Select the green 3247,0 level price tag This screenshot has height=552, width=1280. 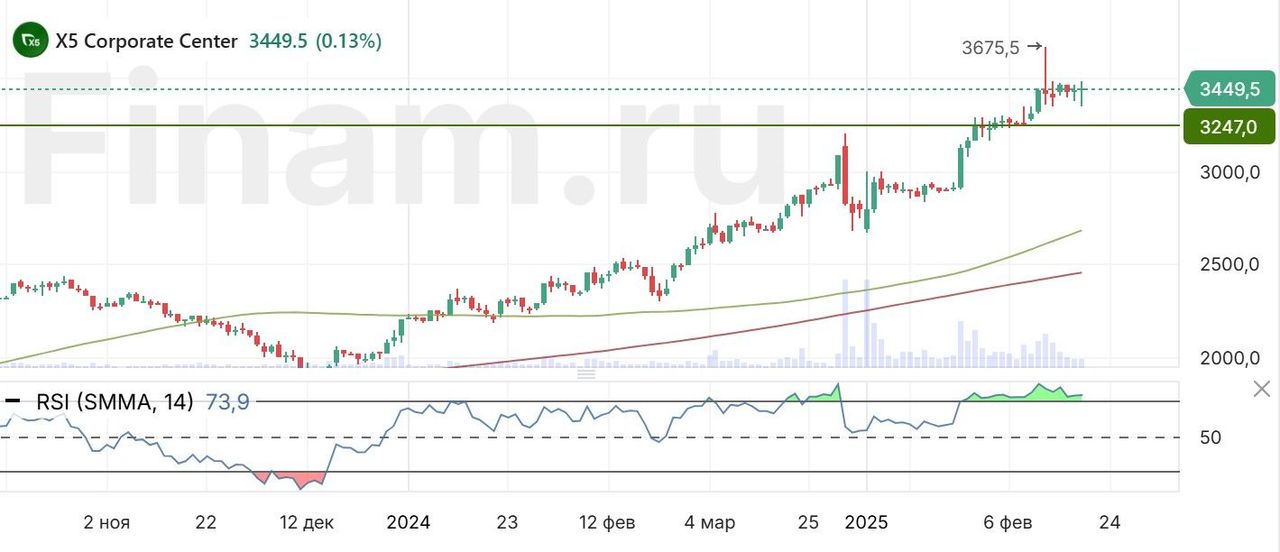pos(1229,126)
